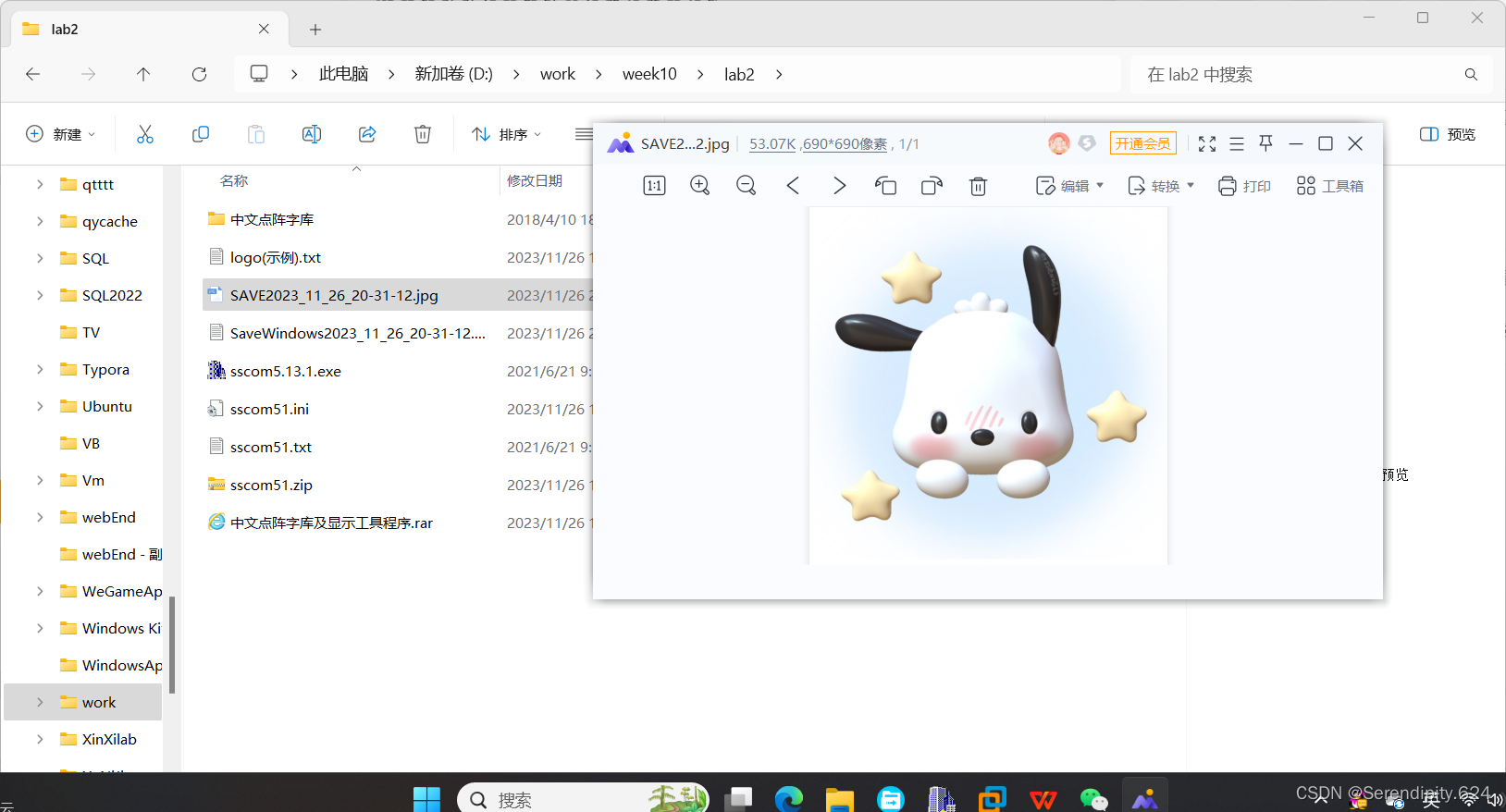Click the user avatar in image viewer
The width and height of the screenshot is (1506, 812).
click(1059, 143)
